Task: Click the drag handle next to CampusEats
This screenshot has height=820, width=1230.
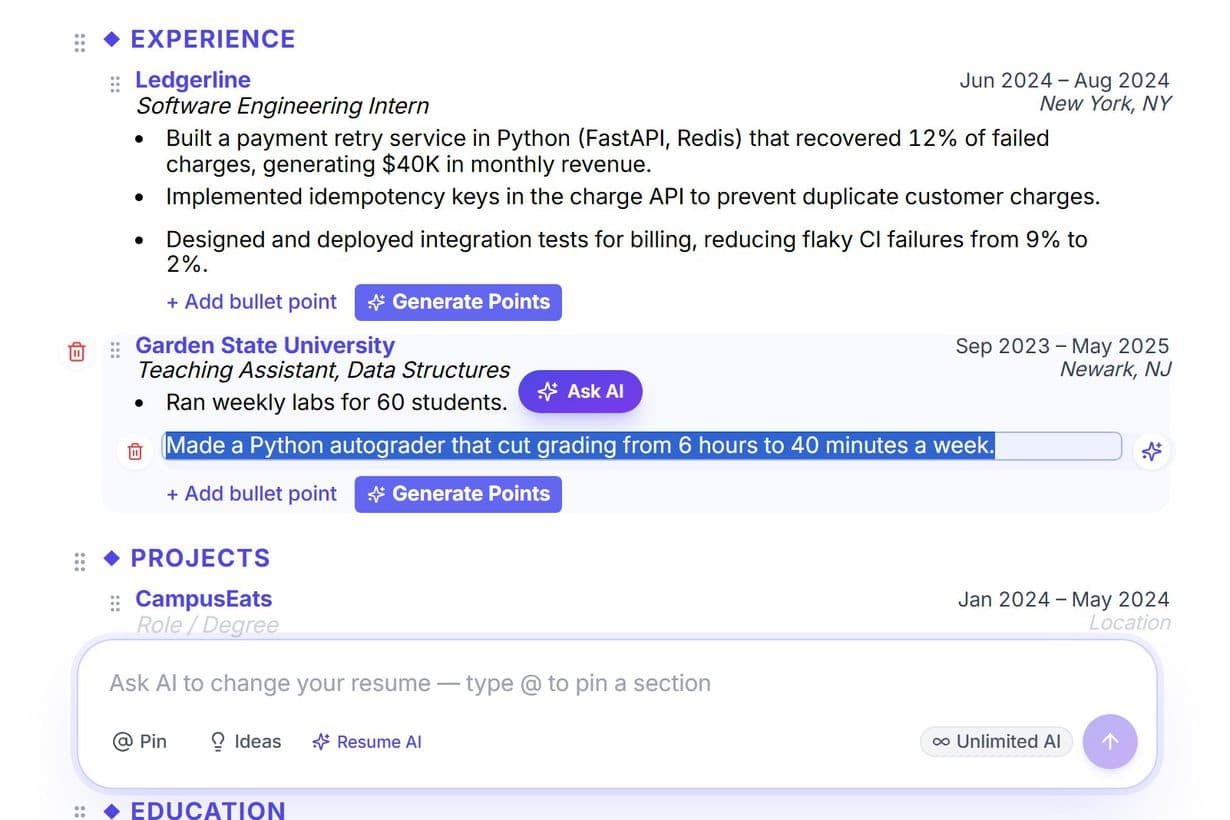Action: coord(115,603)
